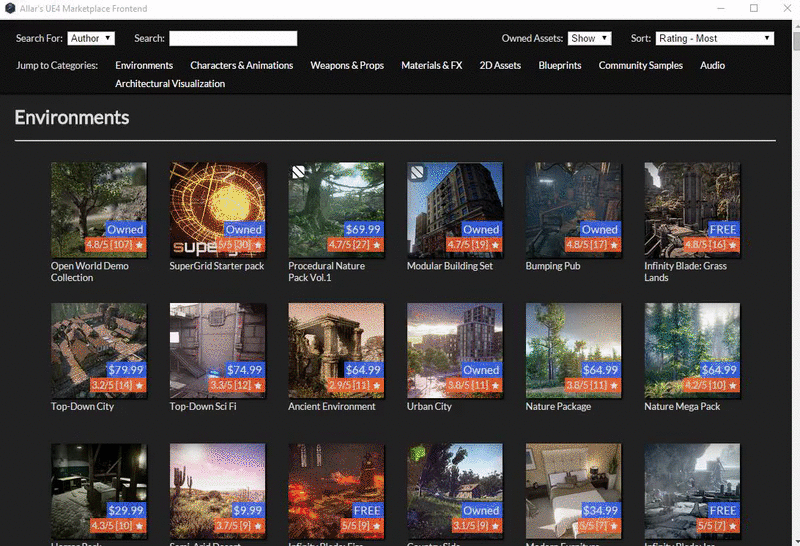
Task: Open the Bumping Pub thumbnail
Action: (x=573, y=210)
